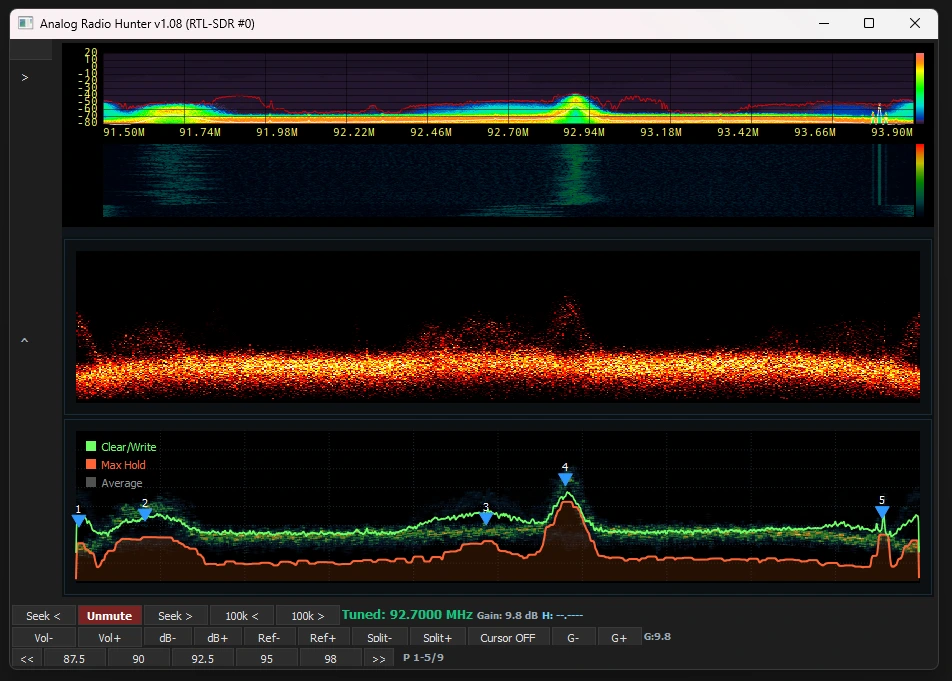Click the up chevron on the sidebar

click(x=24, y=340)
